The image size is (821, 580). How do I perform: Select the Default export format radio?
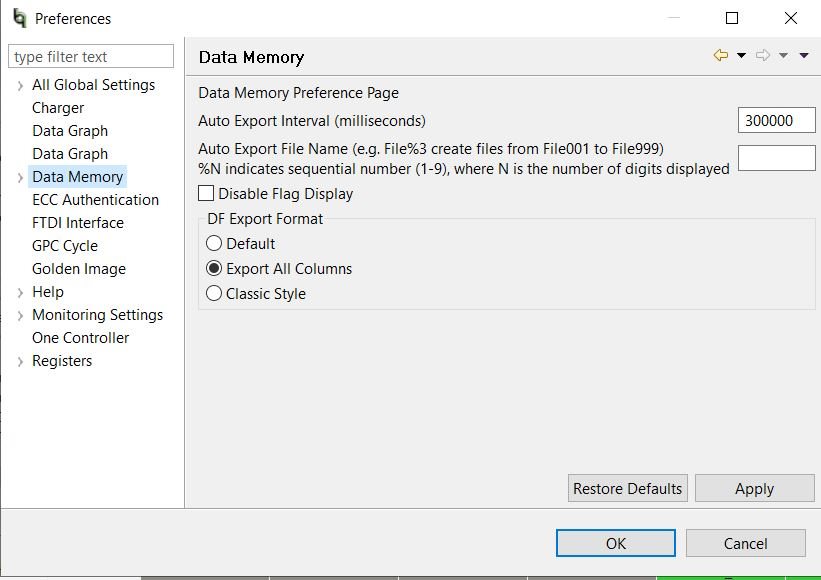tap(214, 243)
